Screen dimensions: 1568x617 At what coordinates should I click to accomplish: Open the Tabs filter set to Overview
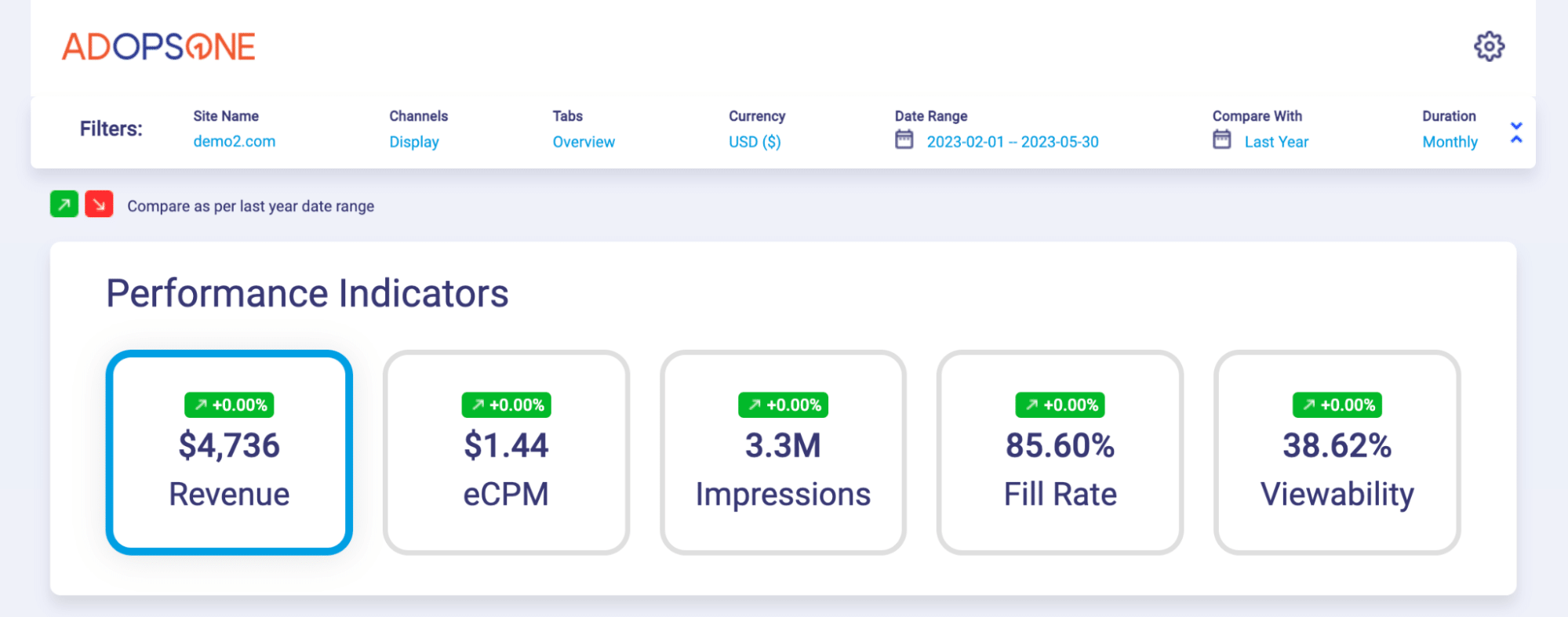583,142
